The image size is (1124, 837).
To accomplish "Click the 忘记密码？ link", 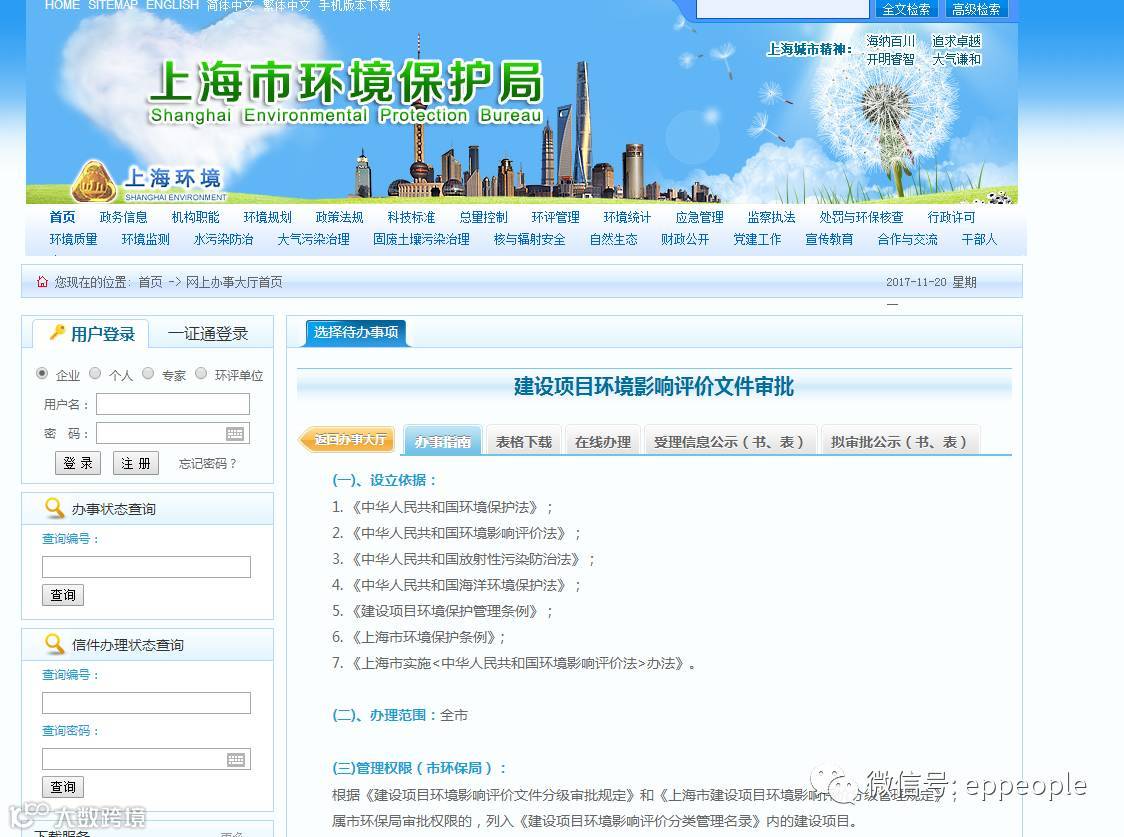I will click(x=207, y=464).
